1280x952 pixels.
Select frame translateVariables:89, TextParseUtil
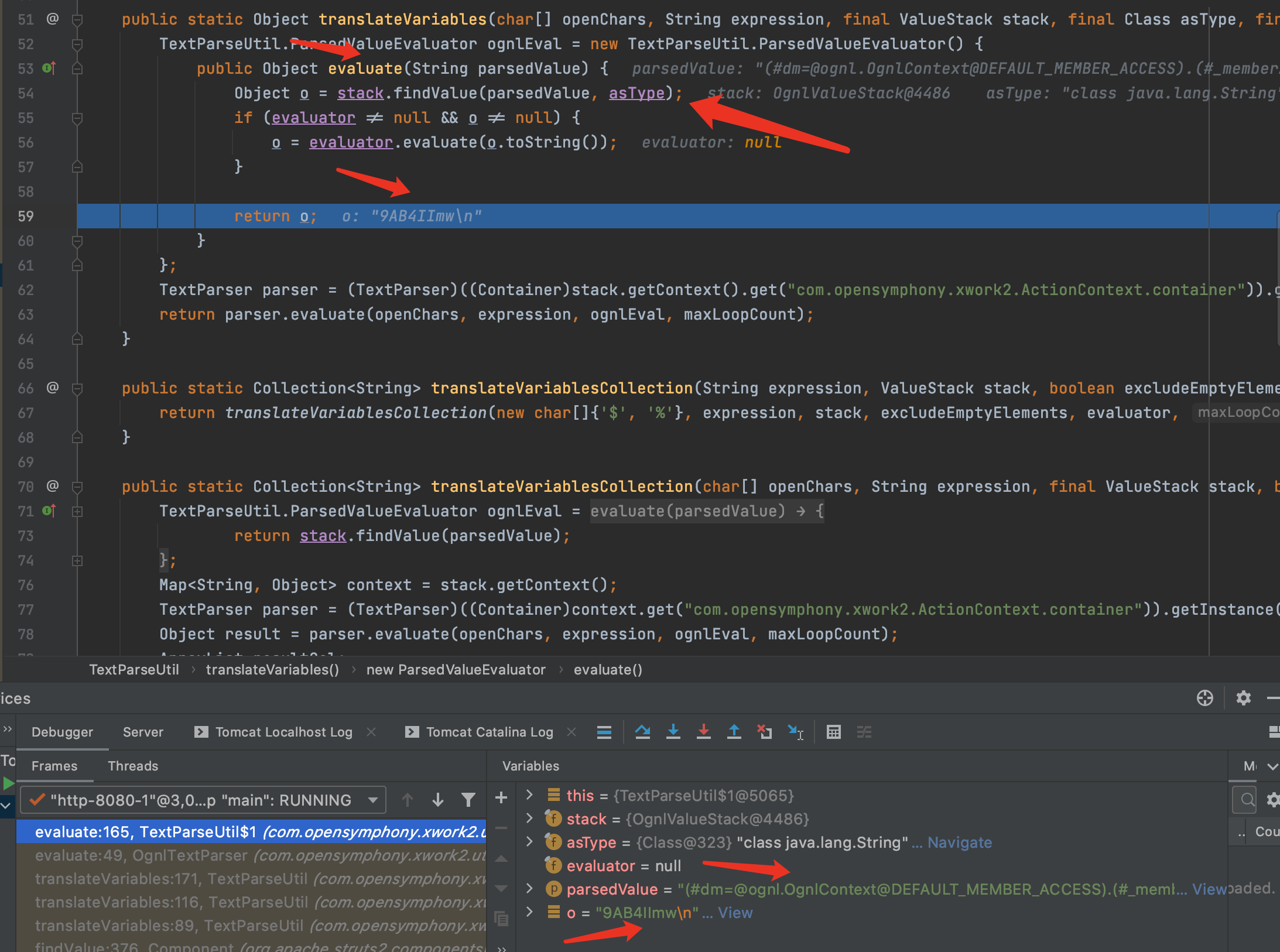[x=252, y=926]
